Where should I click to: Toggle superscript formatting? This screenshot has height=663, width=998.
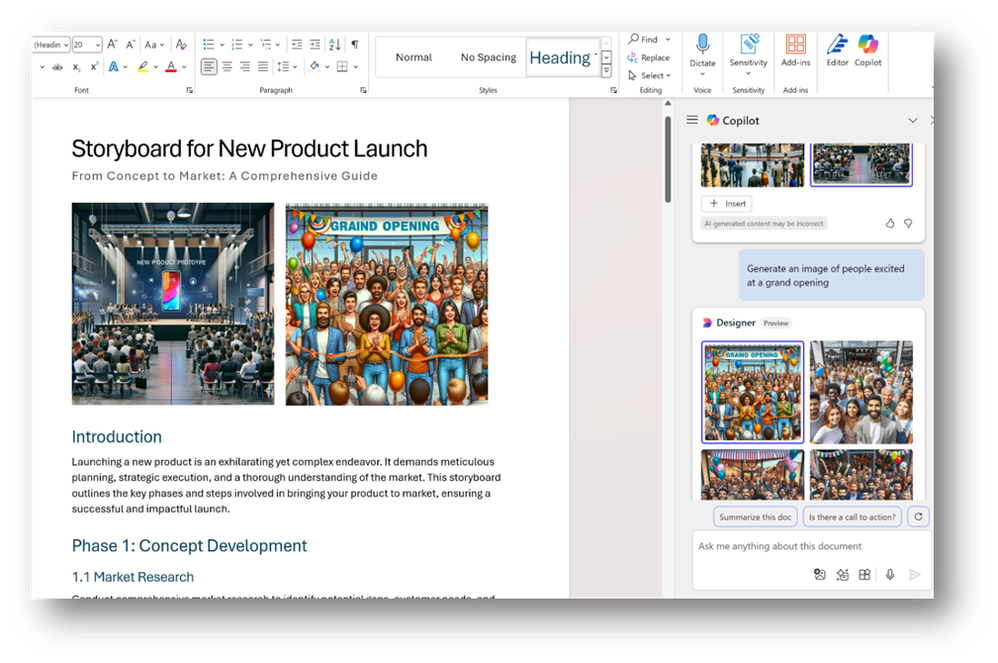(94, 67)
